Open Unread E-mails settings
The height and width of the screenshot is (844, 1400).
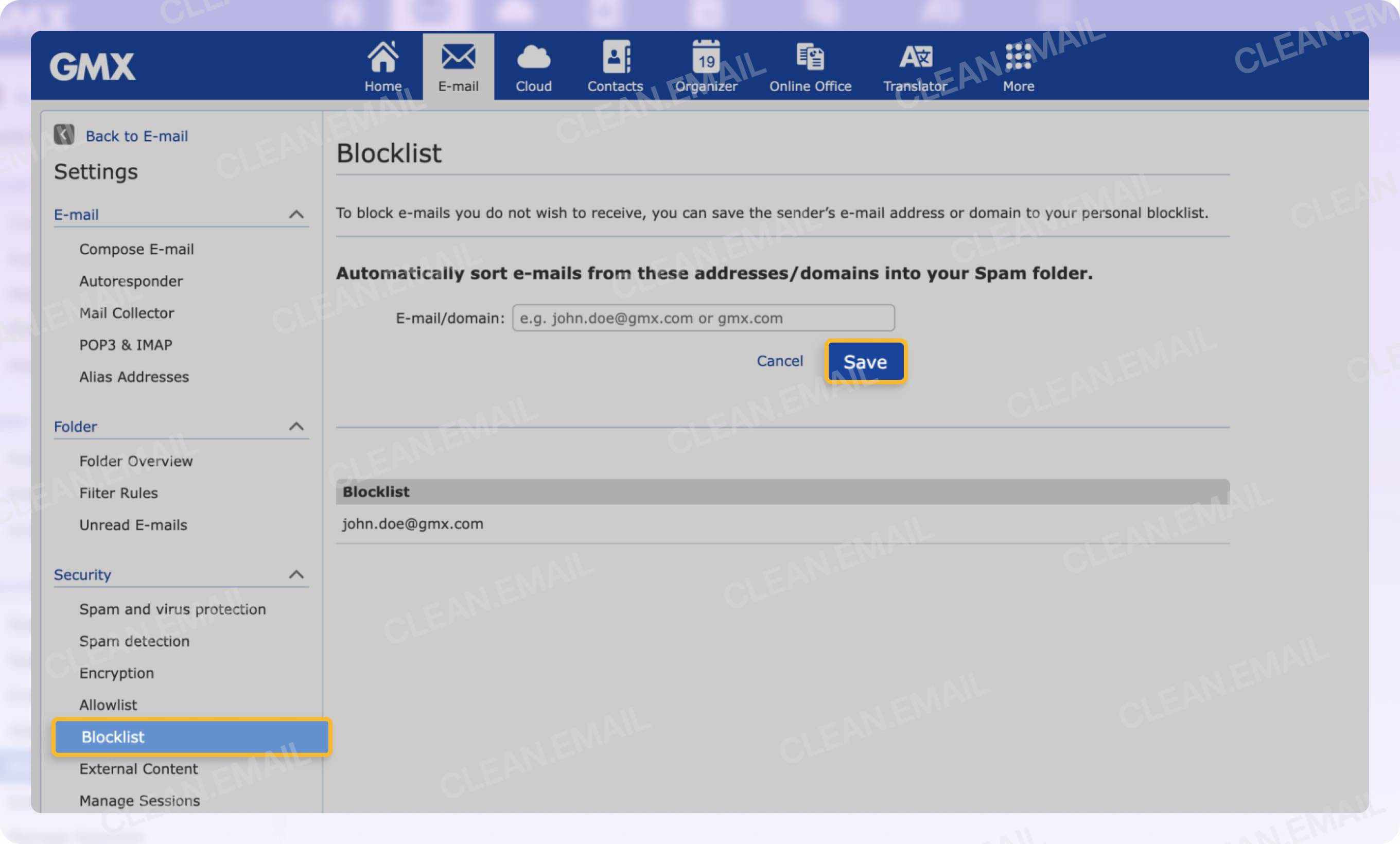click(133, 525)
